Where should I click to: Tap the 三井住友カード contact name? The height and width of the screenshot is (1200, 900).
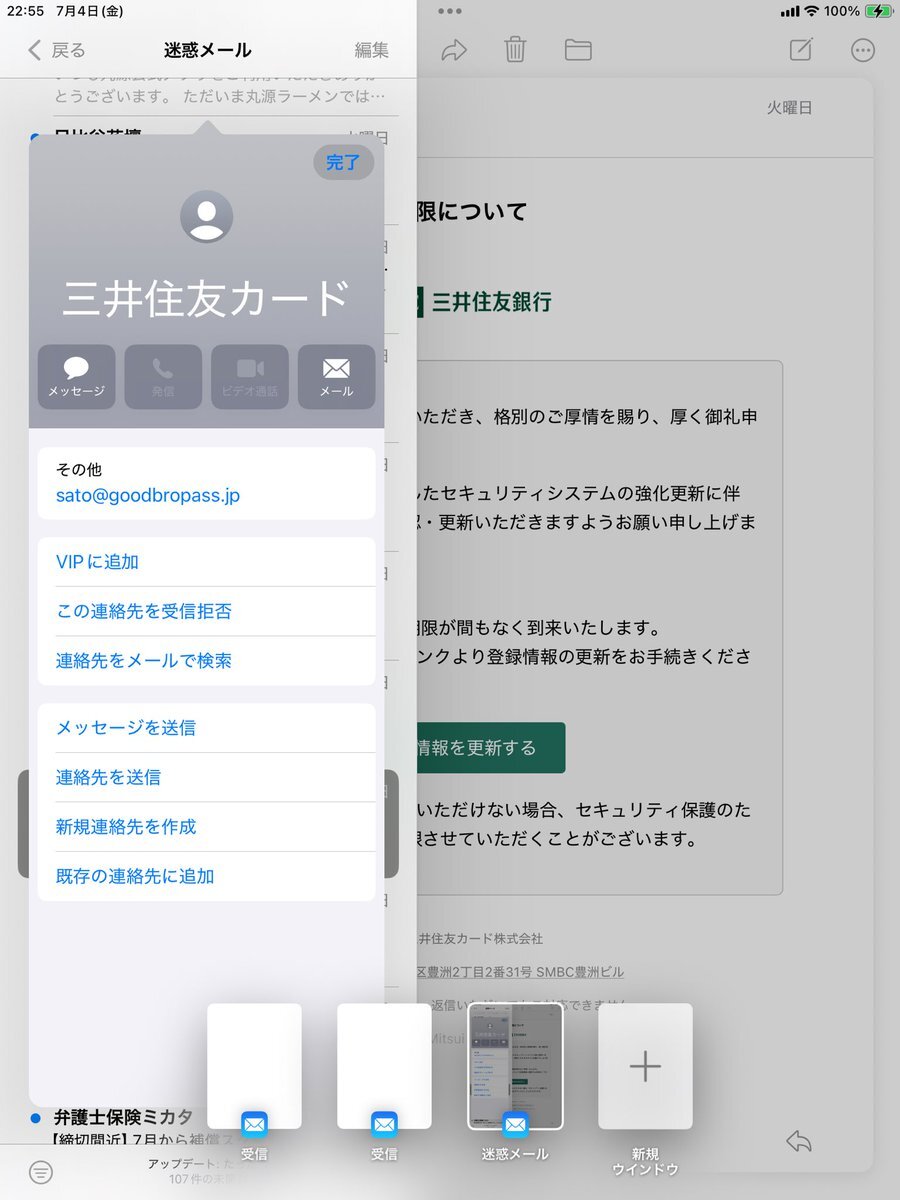tap(207, 299)
